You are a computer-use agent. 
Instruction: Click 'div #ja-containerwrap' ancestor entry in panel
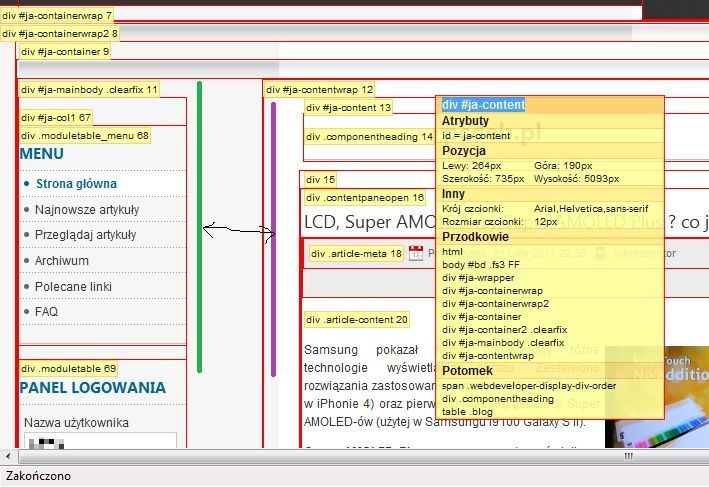(492, 291)
